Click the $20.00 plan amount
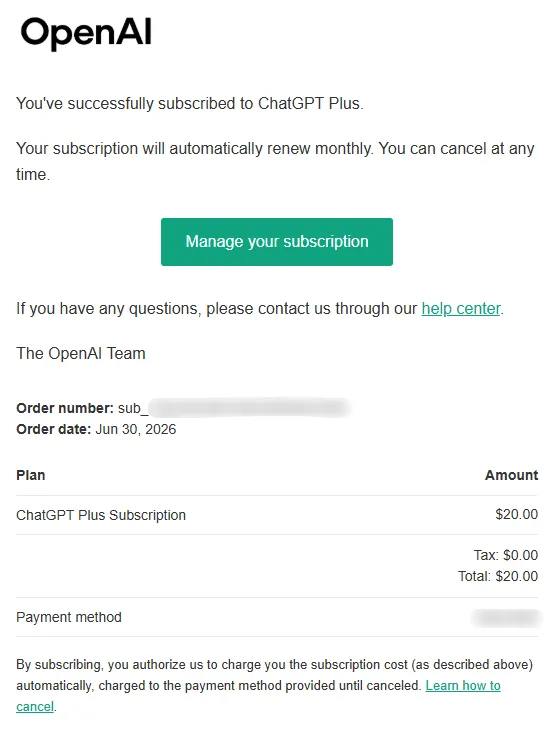 click(x=516, y=514)
